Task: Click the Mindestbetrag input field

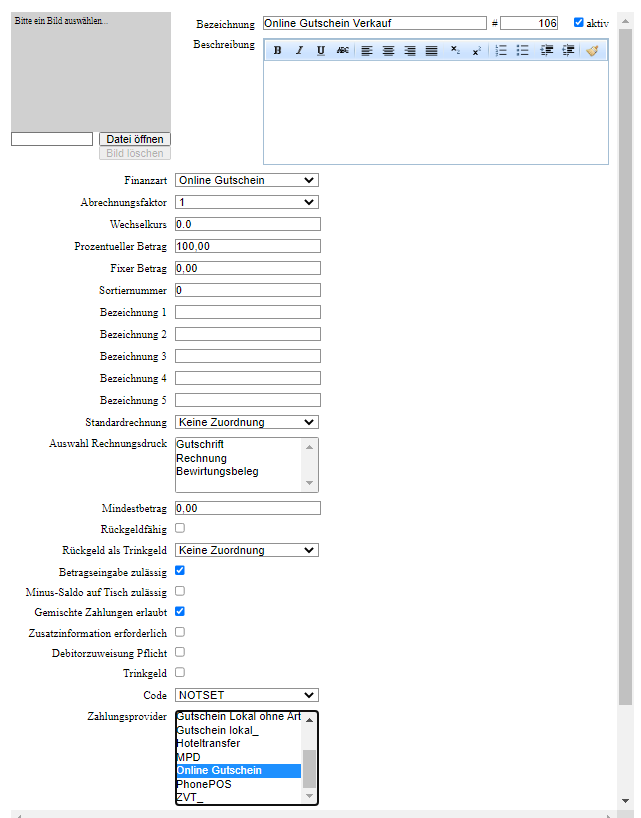Action: [248, 508]
